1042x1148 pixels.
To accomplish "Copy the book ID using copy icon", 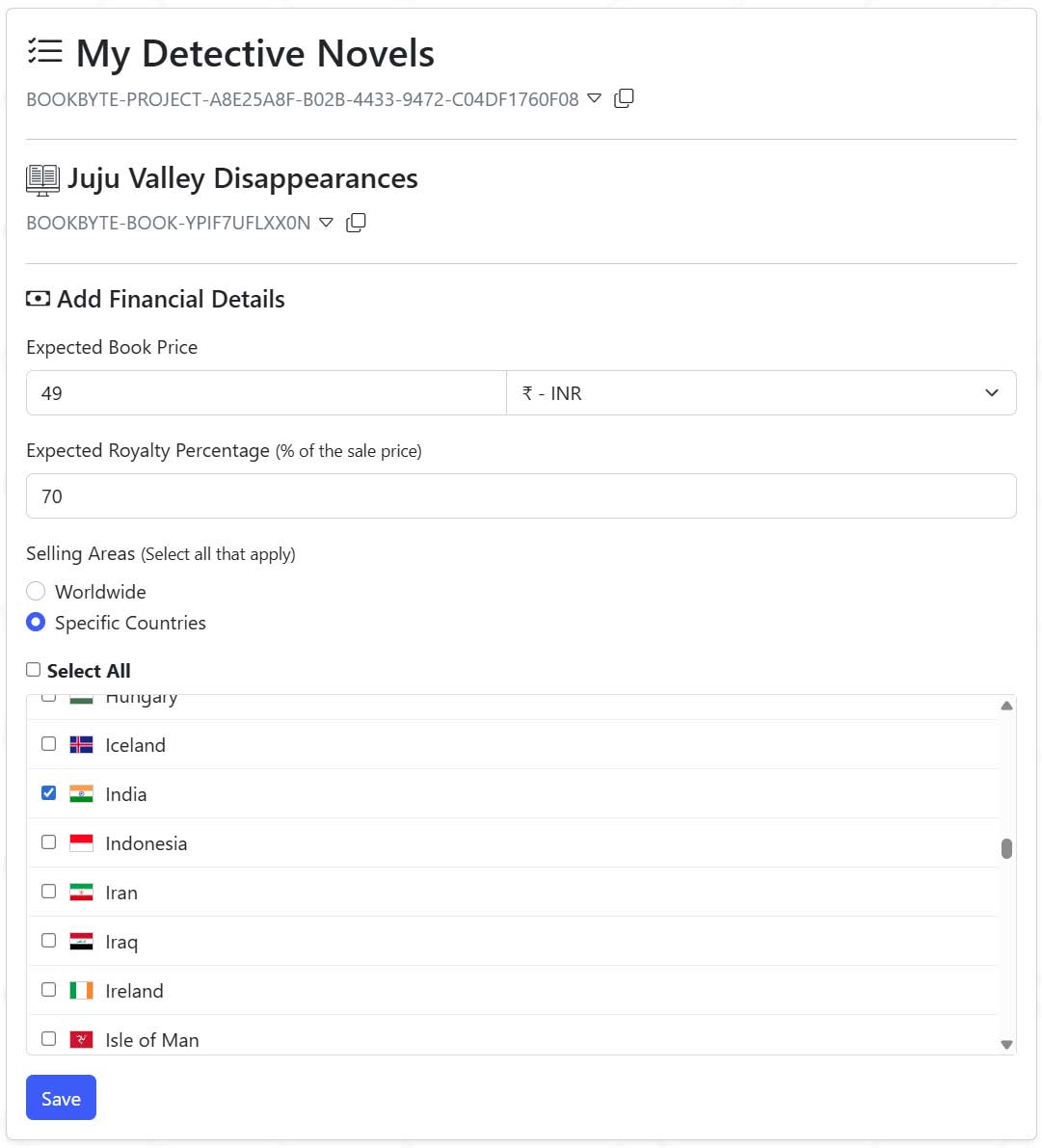I will tap(356, 223).
